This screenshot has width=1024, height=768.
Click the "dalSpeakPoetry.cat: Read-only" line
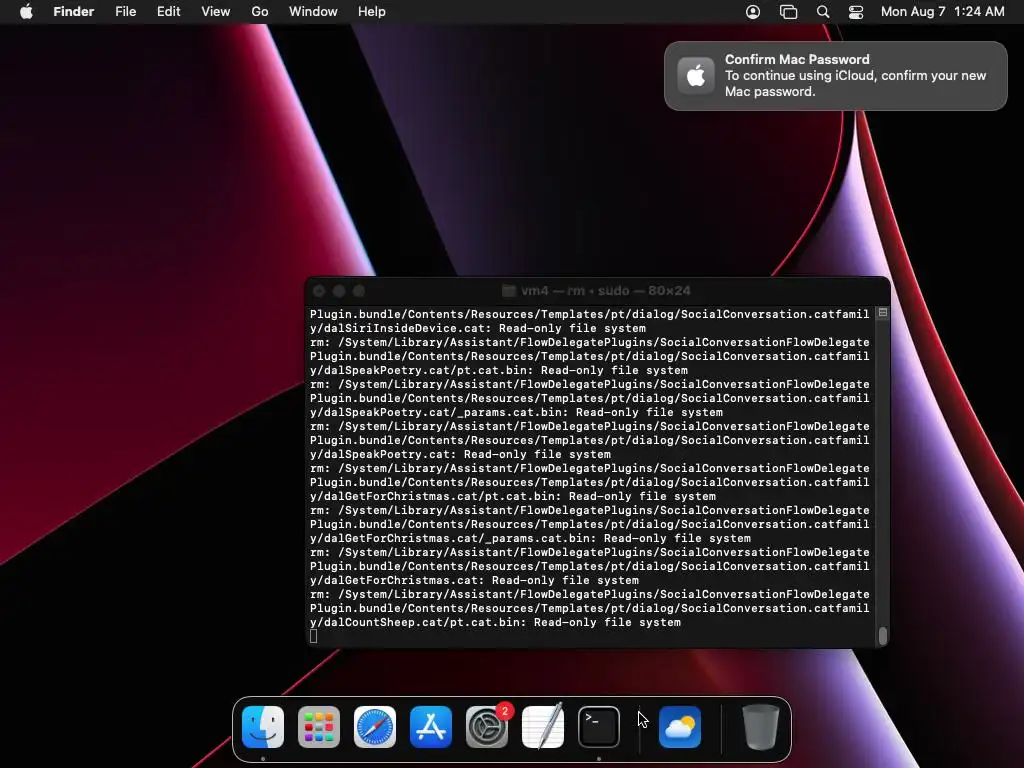460,455
